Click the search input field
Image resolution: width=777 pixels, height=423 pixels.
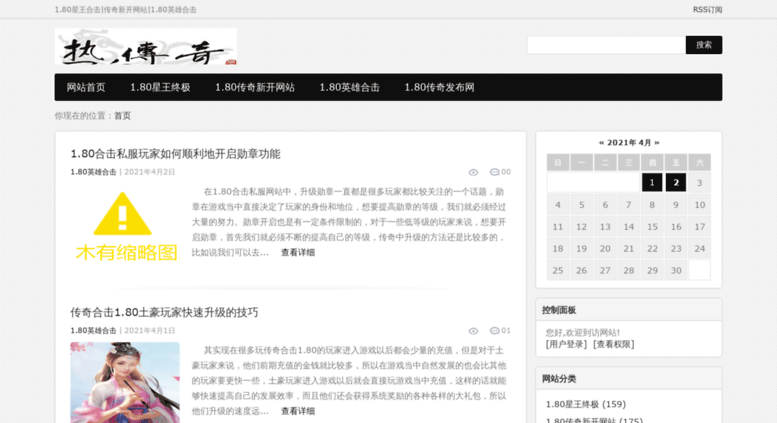click(607, 45)
